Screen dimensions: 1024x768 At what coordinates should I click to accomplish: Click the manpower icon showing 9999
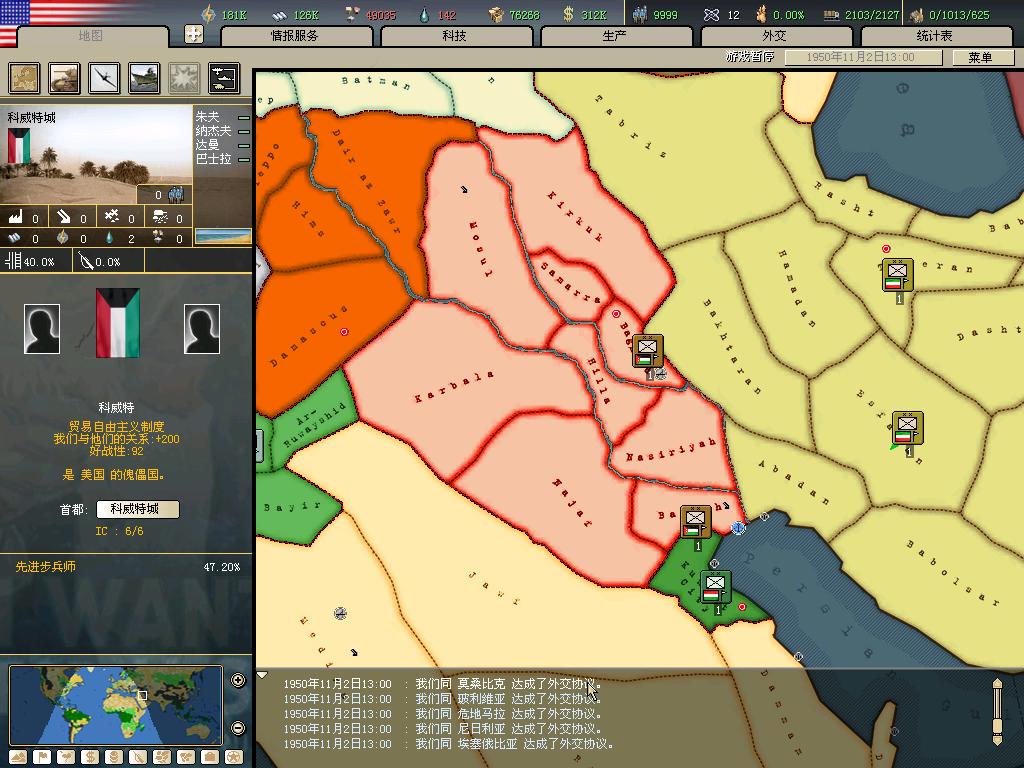(639, 14)
